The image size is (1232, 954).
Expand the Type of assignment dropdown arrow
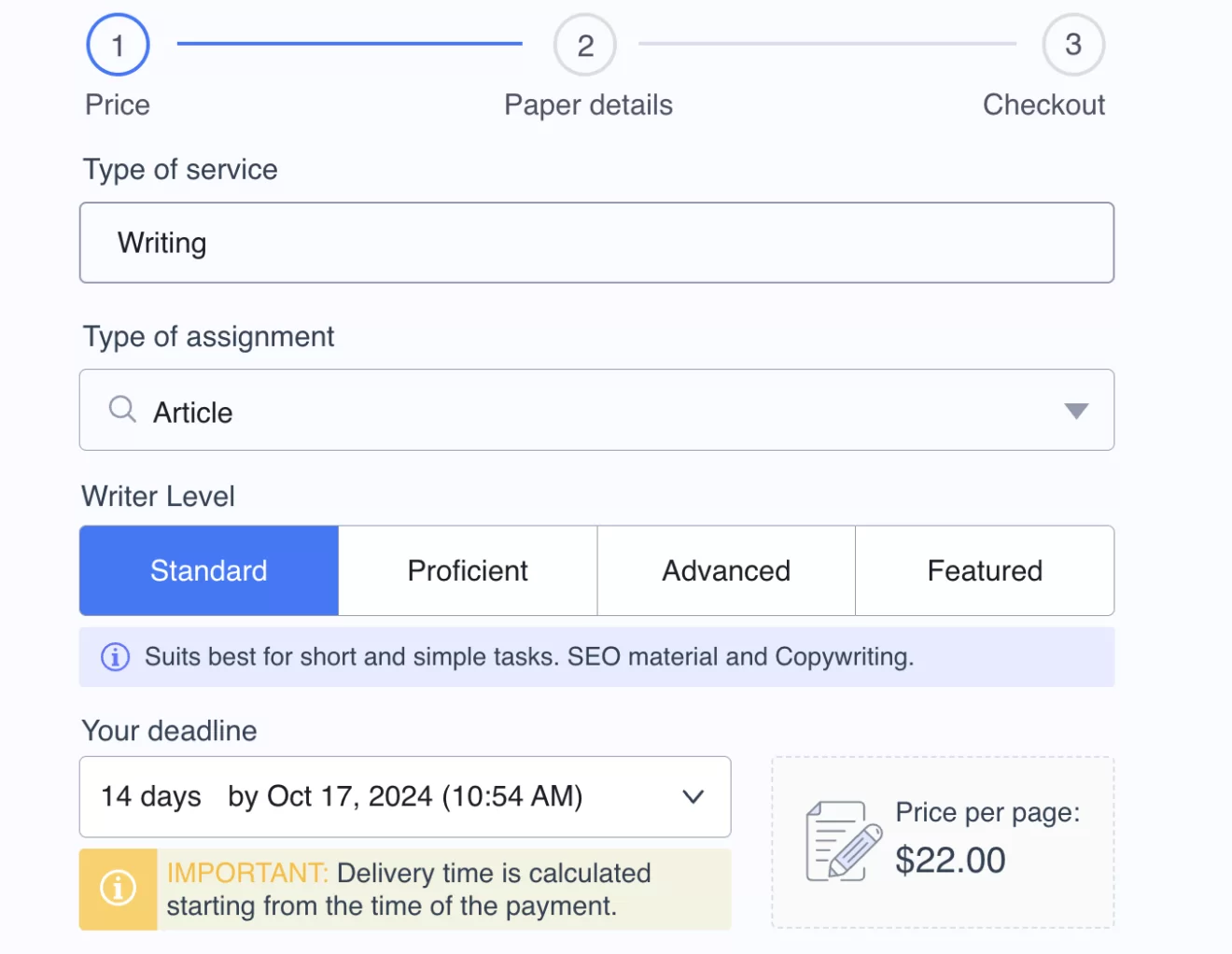pyautogui.click(x=1076, y=411)
